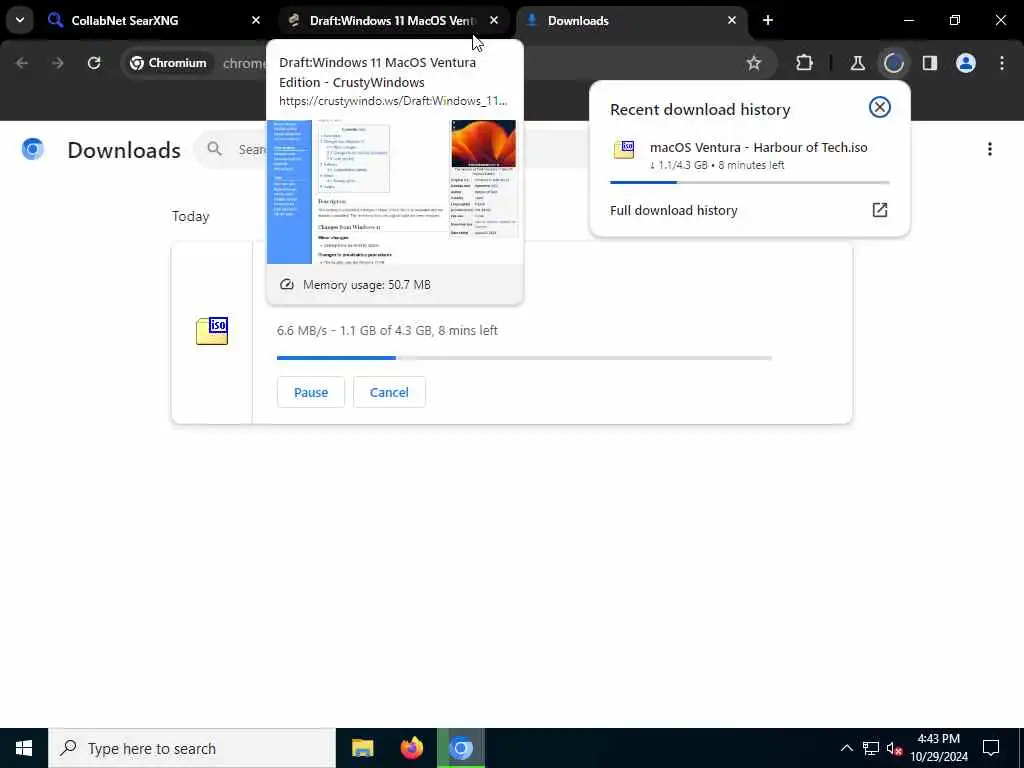The width and height of the screenshot is (1024, 768).
Task: Click the 6.6 MB/s download status text
Action: coord(387,330)
